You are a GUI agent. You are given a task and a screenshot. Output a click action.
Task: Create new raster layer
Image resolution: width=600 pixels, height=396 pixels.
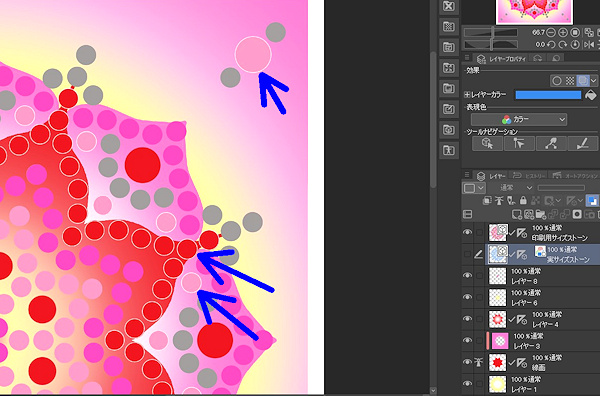[517, 215]
